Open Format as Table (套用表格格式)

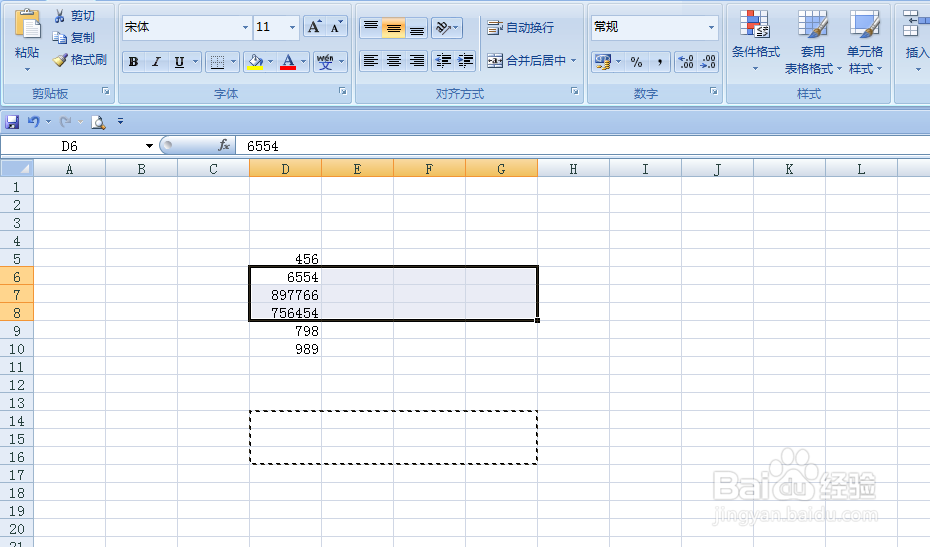coord(813,42)
